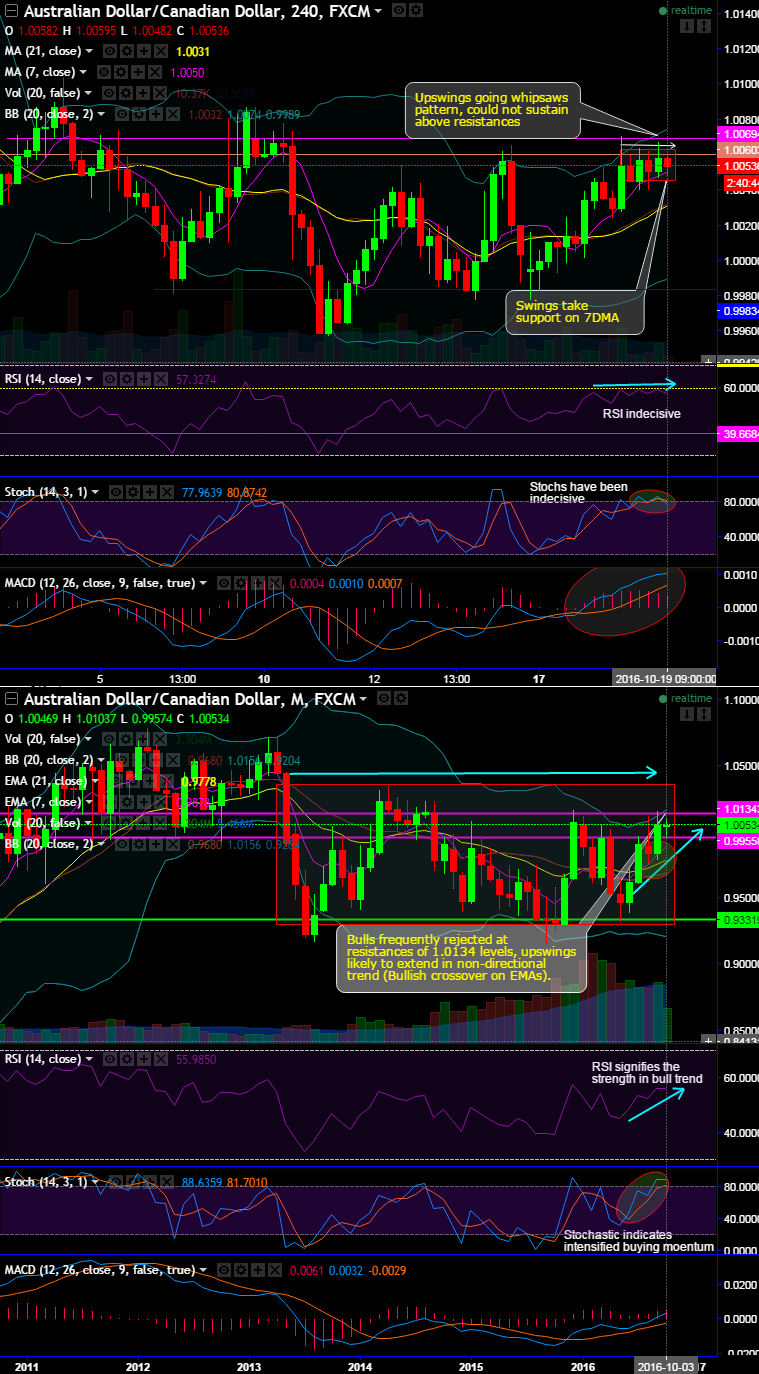Viewport: 759px width, 1374px height.
Task: Open settings gear for top MACD indicator
Action: pyautogui.click(x=240, y=583)
